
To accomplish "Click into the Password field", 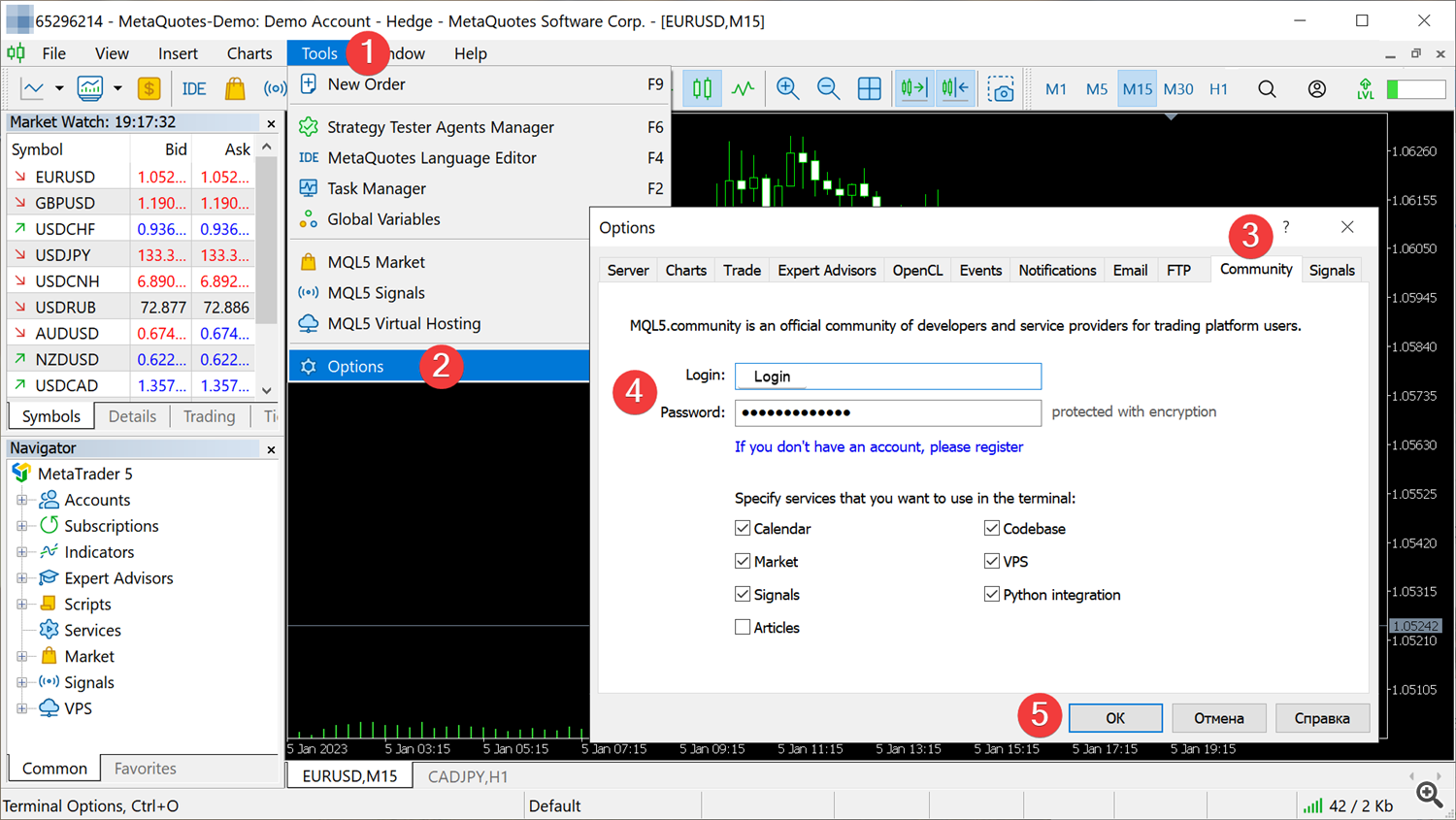I will coord(888,412).
